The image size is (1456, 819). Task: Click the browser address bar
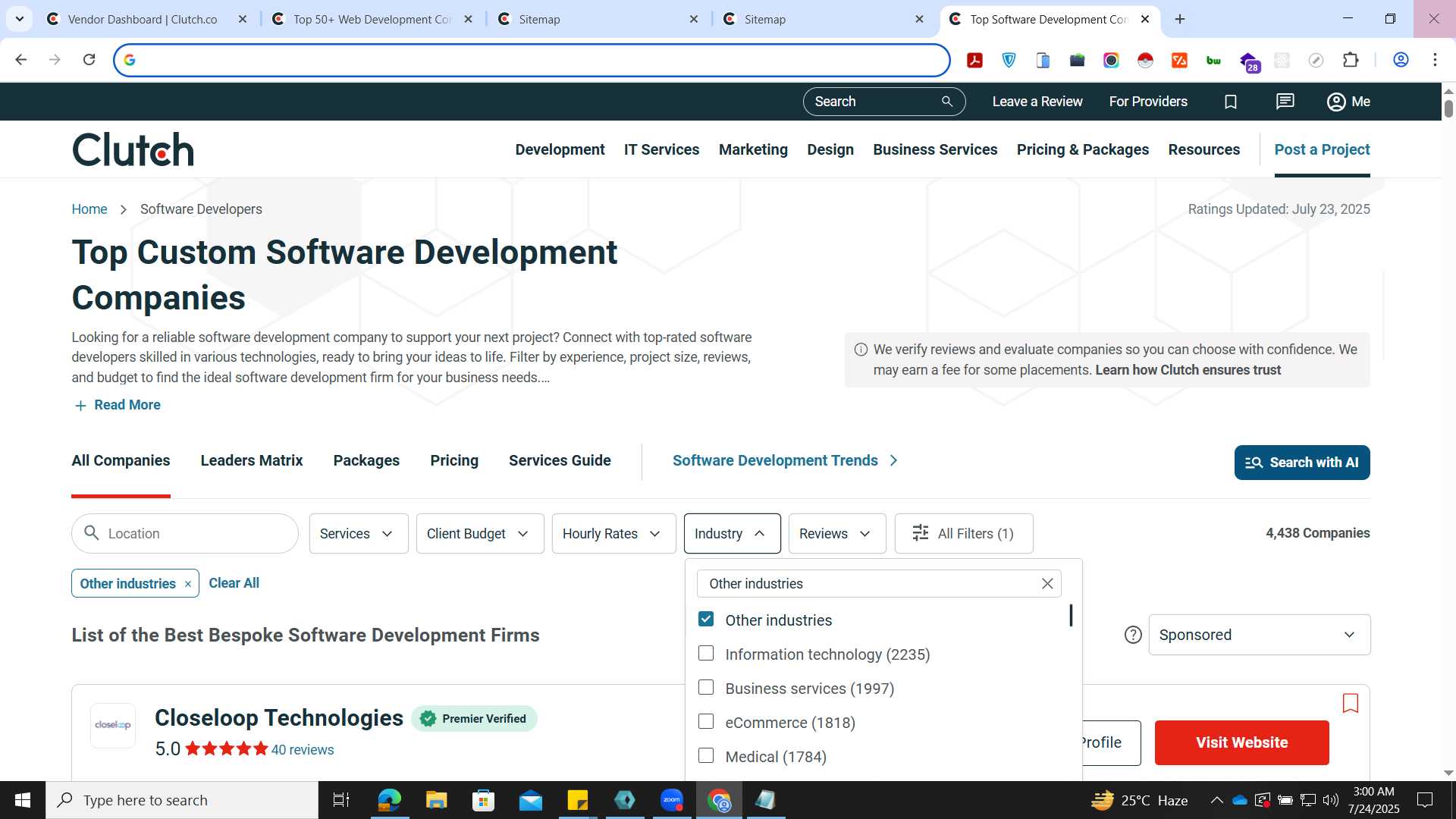click(531, 60)
